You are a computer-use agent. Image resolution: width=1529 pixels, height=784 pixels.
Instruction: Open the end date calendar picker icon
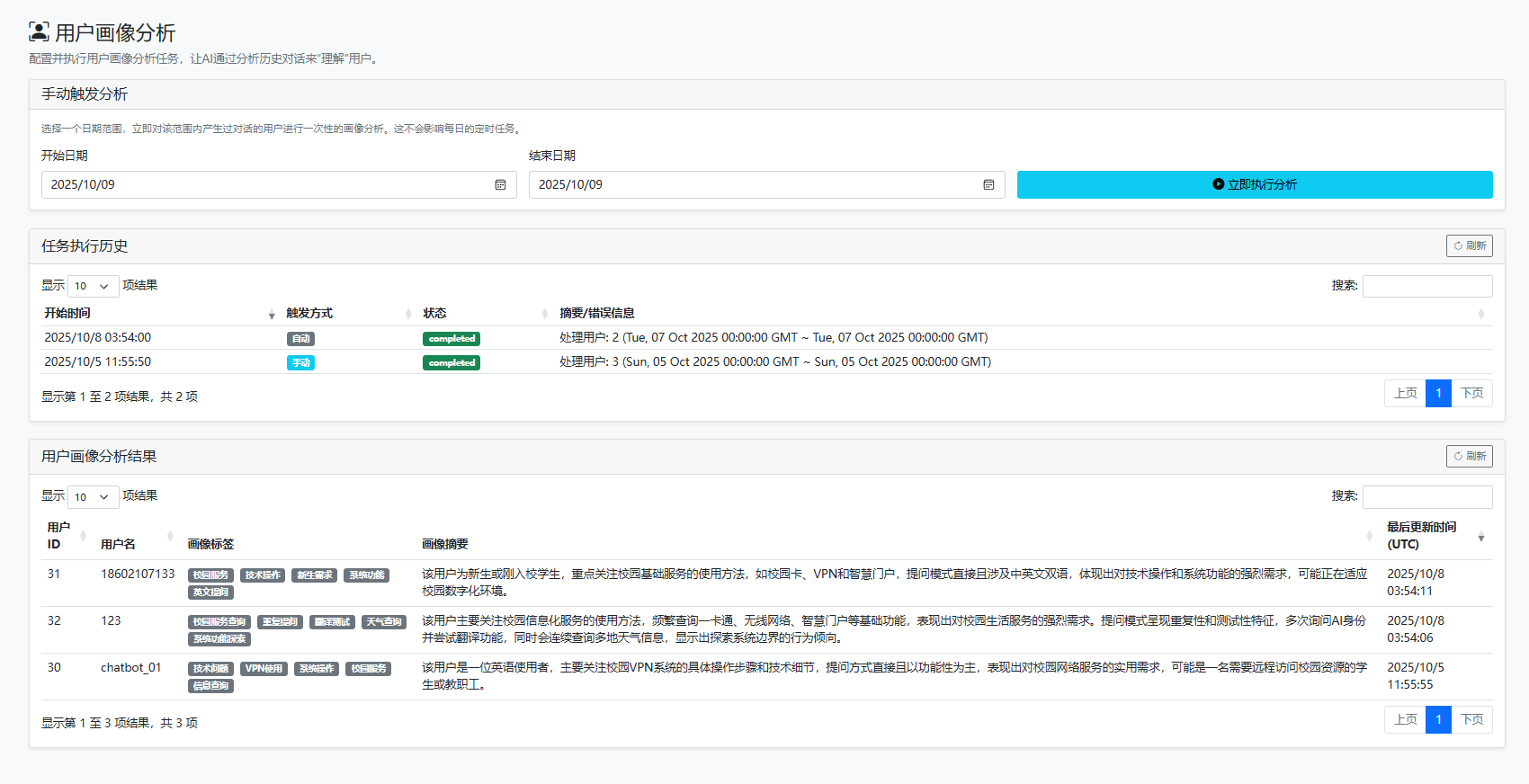[x=988, y=185]
